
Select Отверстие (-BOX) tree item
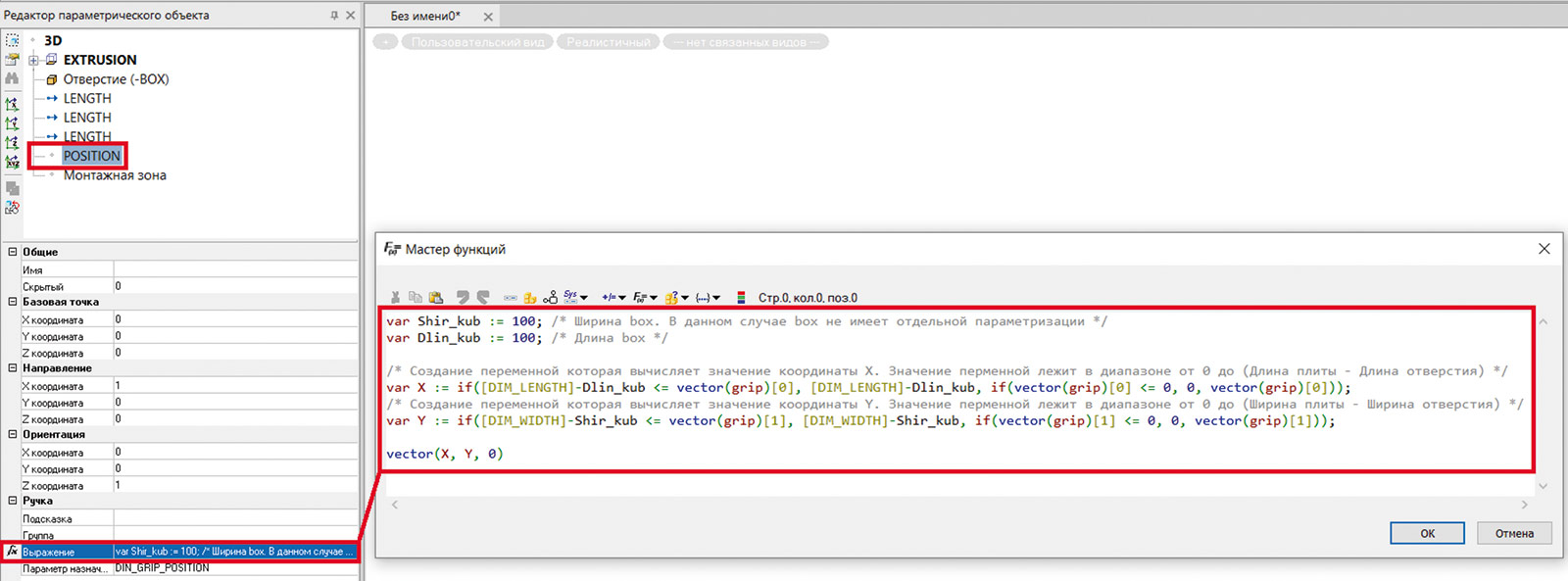pyautogui.click(x=116, y=79)
